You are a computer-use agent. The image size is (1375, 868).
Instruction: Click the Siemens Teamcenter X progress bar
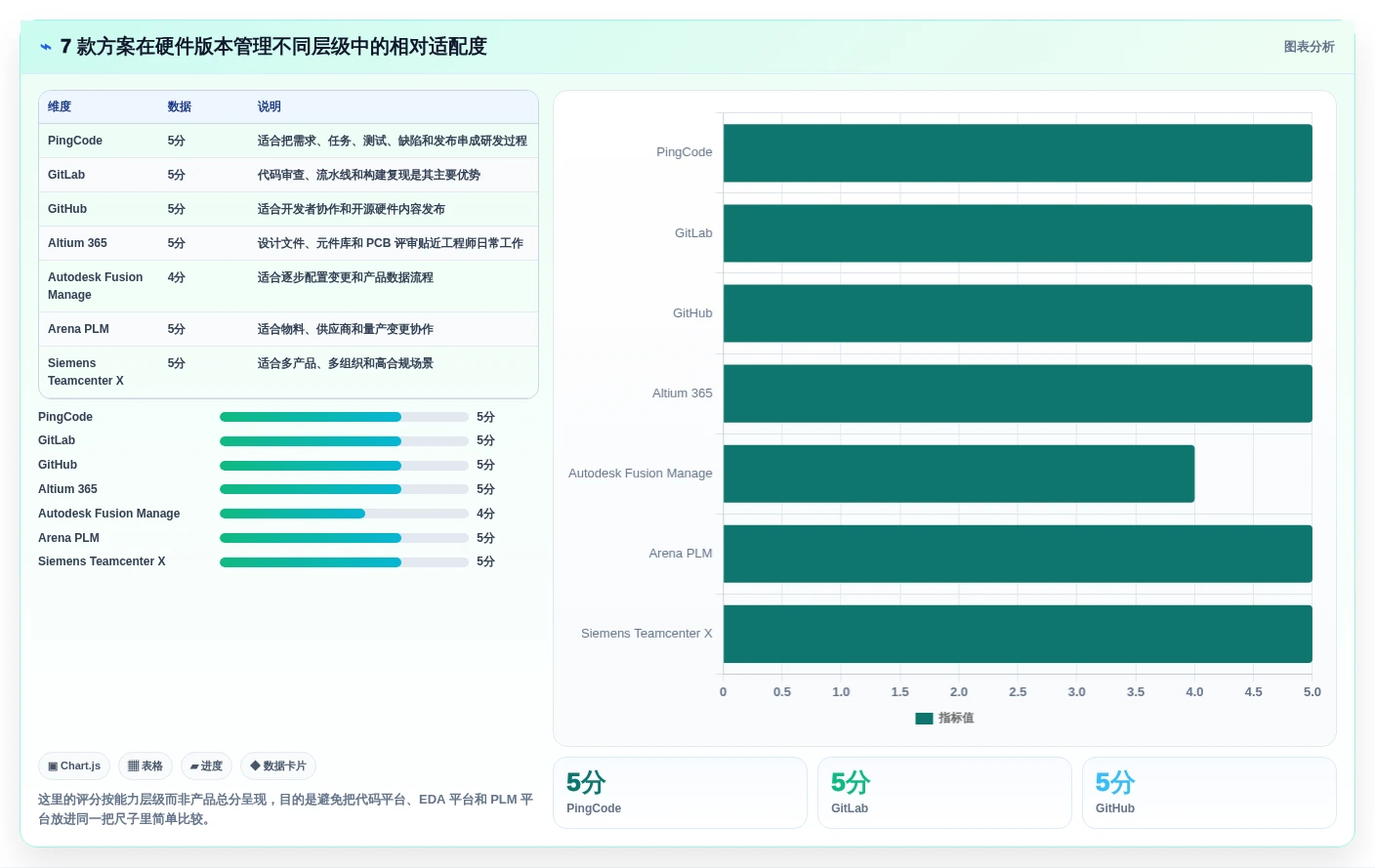(x=344, y=562)
